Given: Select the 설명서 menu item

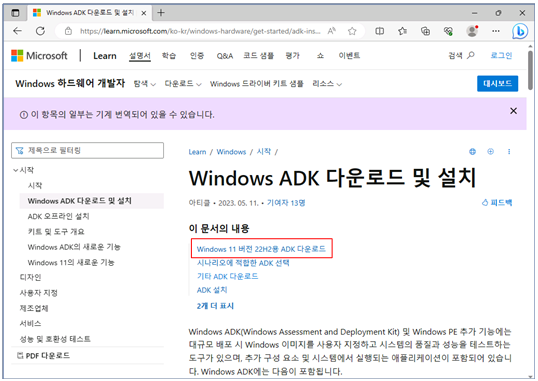Looking at the screenshot, I should (140, 56).
